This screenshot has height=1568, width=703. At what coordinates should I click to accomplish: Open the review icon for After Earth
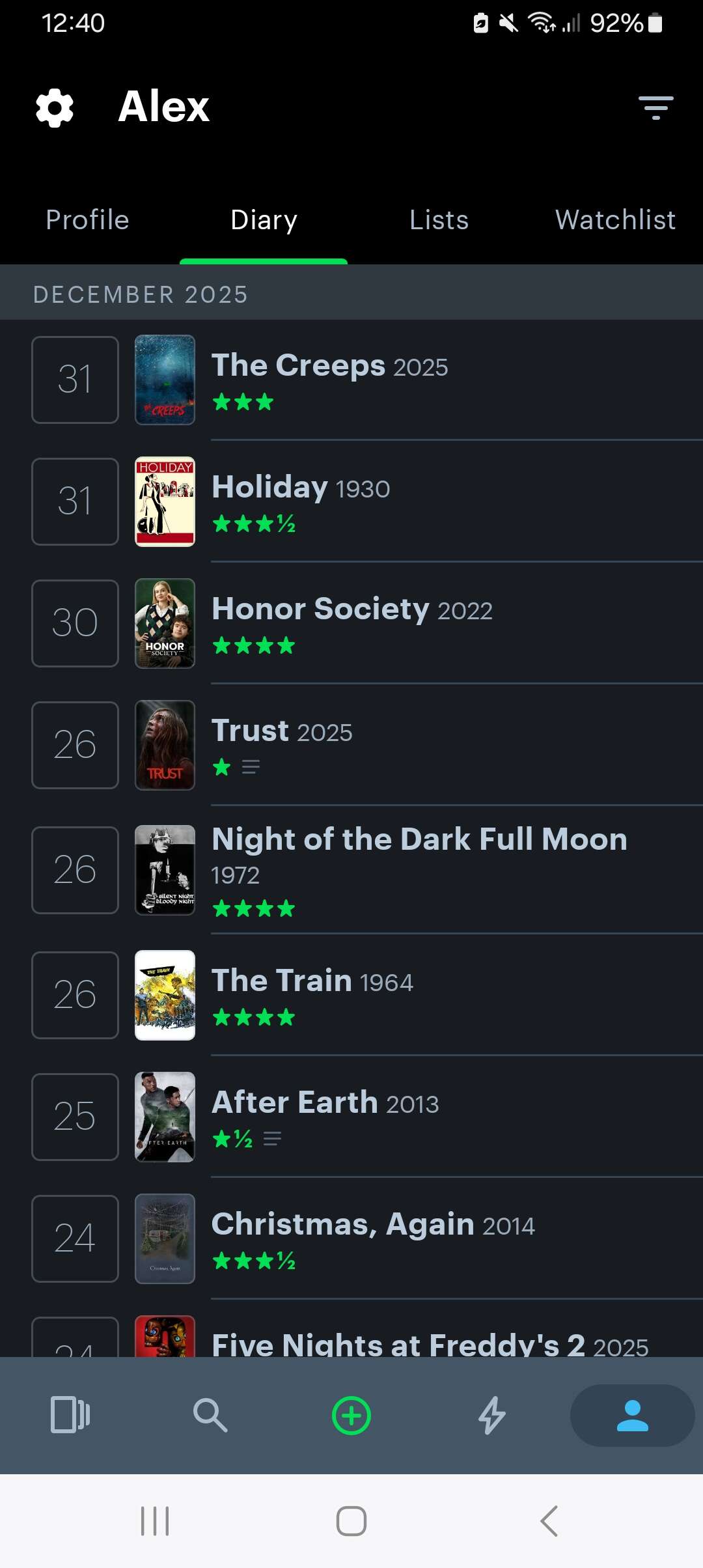[272, 1138]
